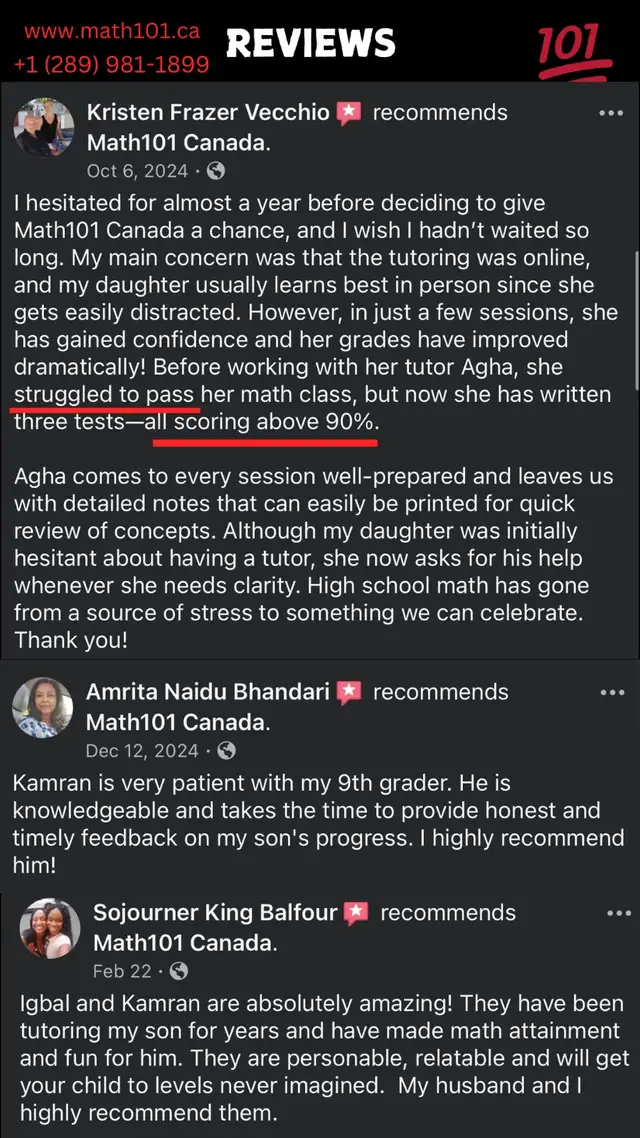Open Amrita Naidu Bhandari's profile picture
This screenshot has width=640, height=1138.
(44, 708)
